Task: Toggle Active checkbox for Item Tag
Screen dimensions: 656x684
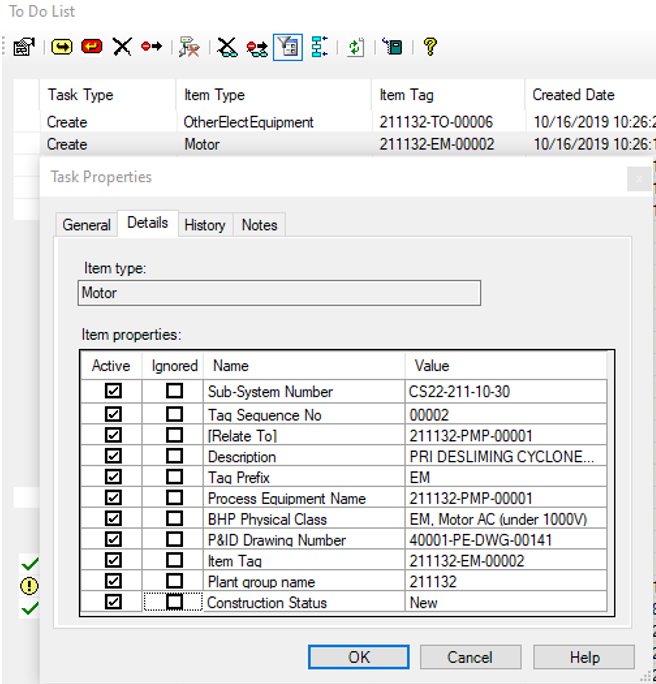Action: 112,561
